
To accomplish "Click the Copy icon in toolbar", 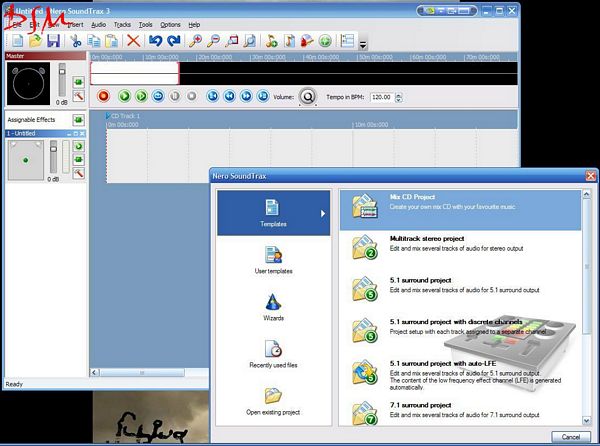I will pyautogui.click(x=94, y=41).
